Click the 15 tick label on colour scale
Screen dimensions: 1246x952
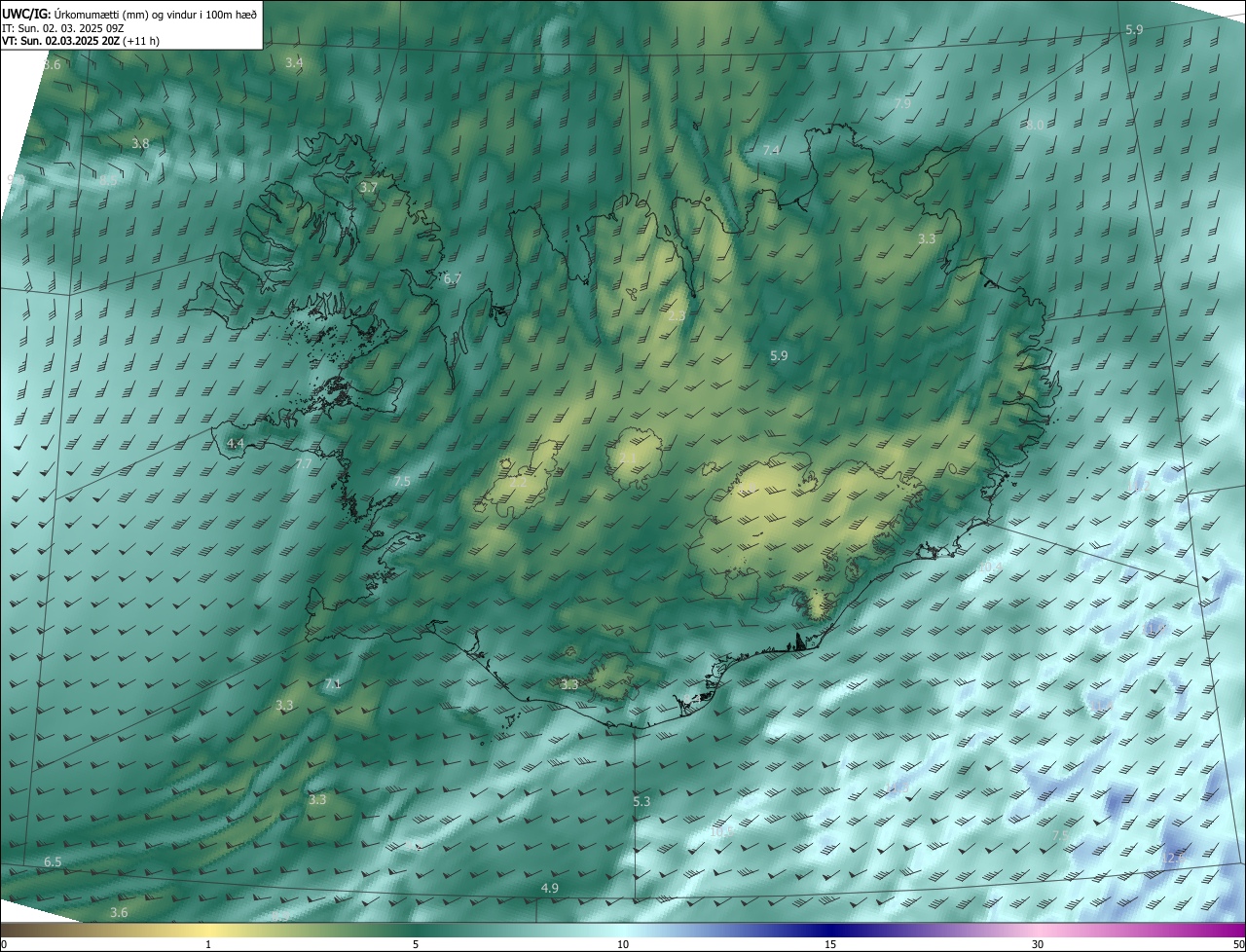click(x=830, y=944)
